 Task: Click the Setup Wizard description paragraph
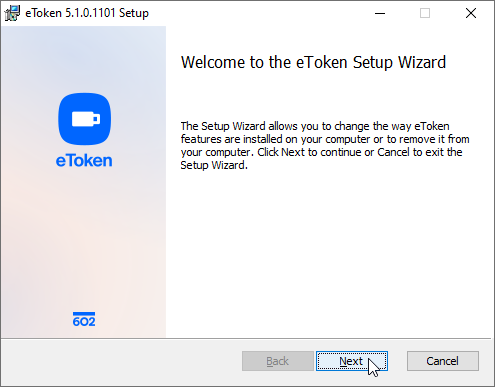(325, 145)
